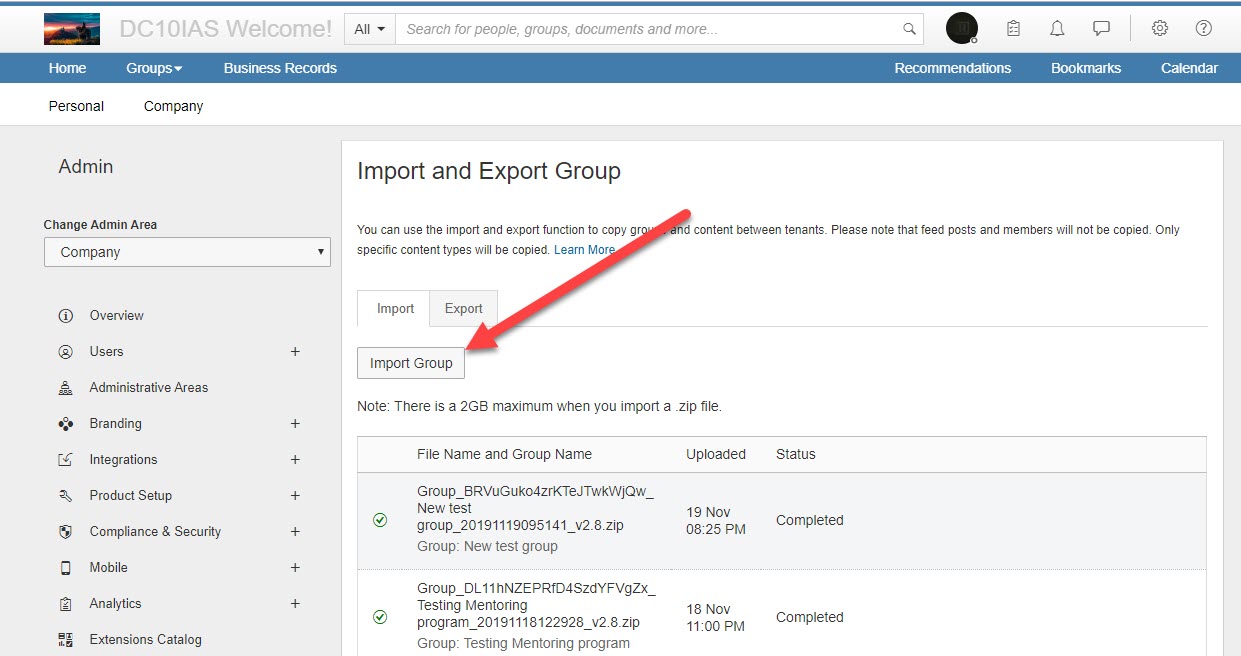The height and width of the screenshot is (656, 1241).
Task: Open the Learn More link
Action: (x=584, y=250)
